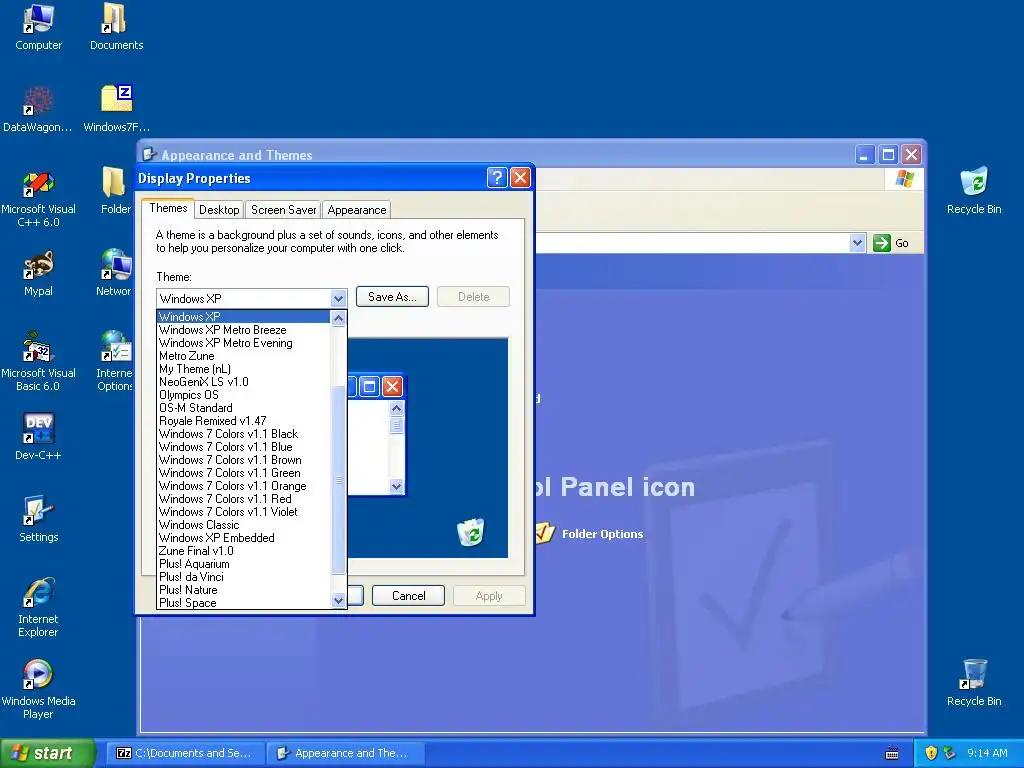The image size is (1024, 768).
Task: Choose Plus! Aquarium theme
Action: [244, 564]
